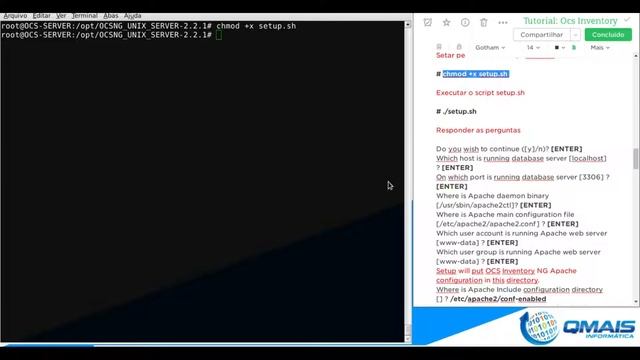This screenshot has height=360, width=640.
Task: Open the Ver menu in terminal
Action: pos(61,16)
